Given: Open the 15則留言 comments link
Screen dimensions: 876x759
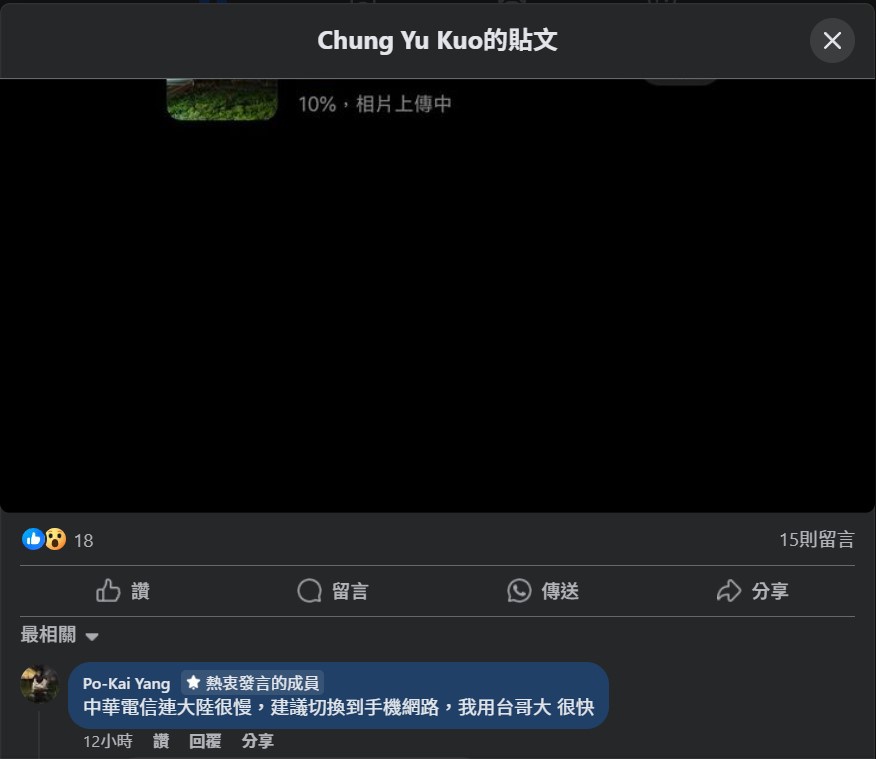Looking at the screenshot, I should [817, 540].
